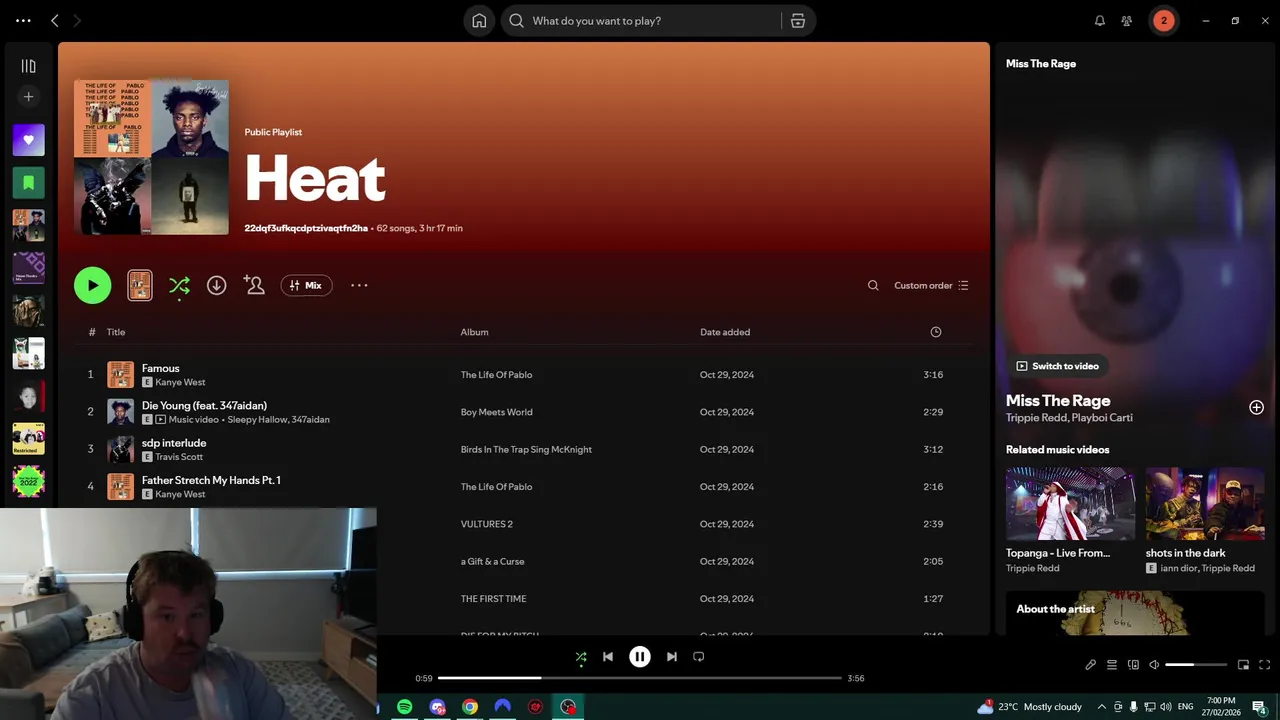1280x720 pixels.
Task: Open album a Gift & a Curse
Action: tap(492, 562)
